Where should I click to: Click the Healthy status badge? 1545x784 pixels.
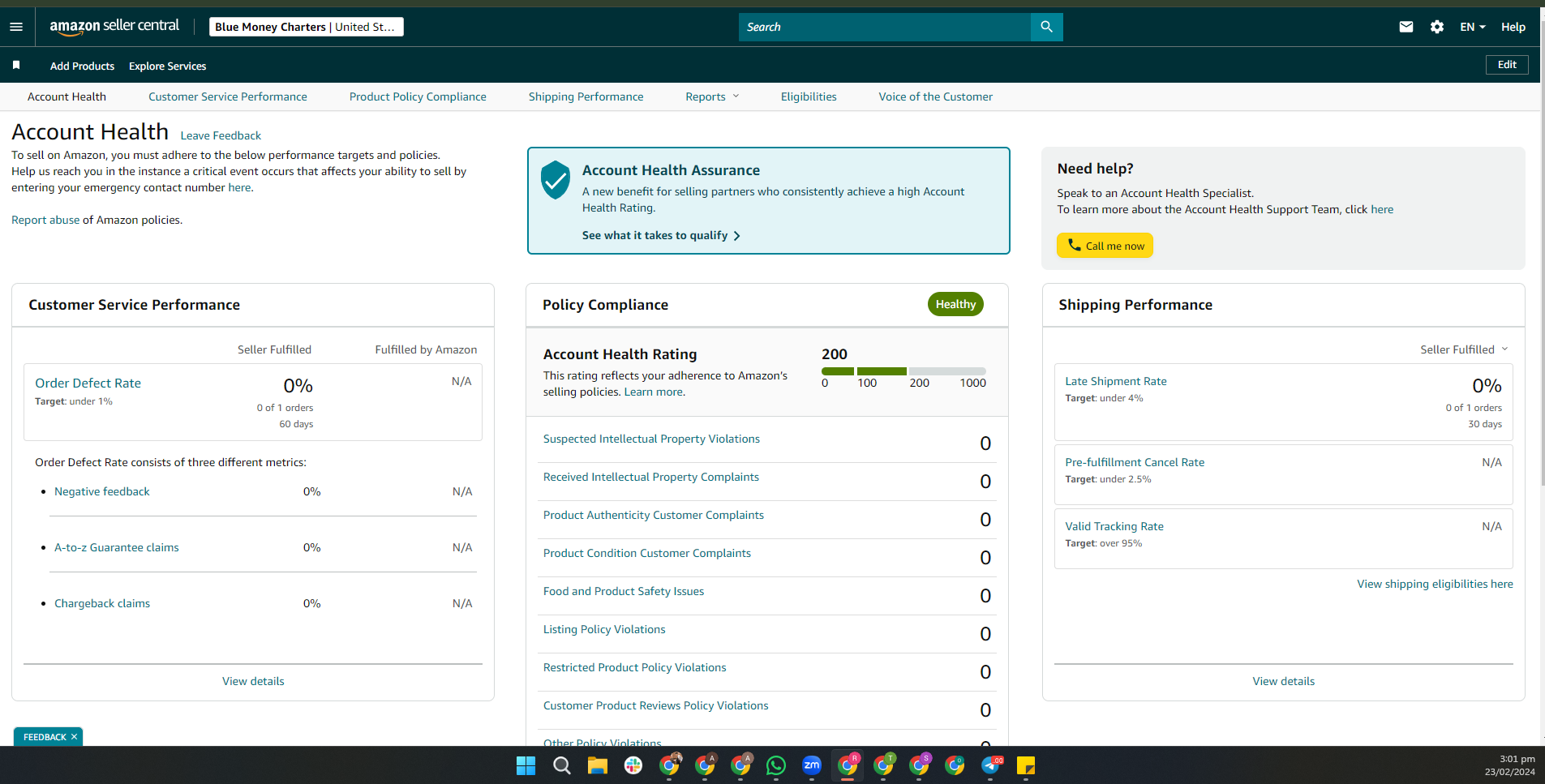point(955,304)
